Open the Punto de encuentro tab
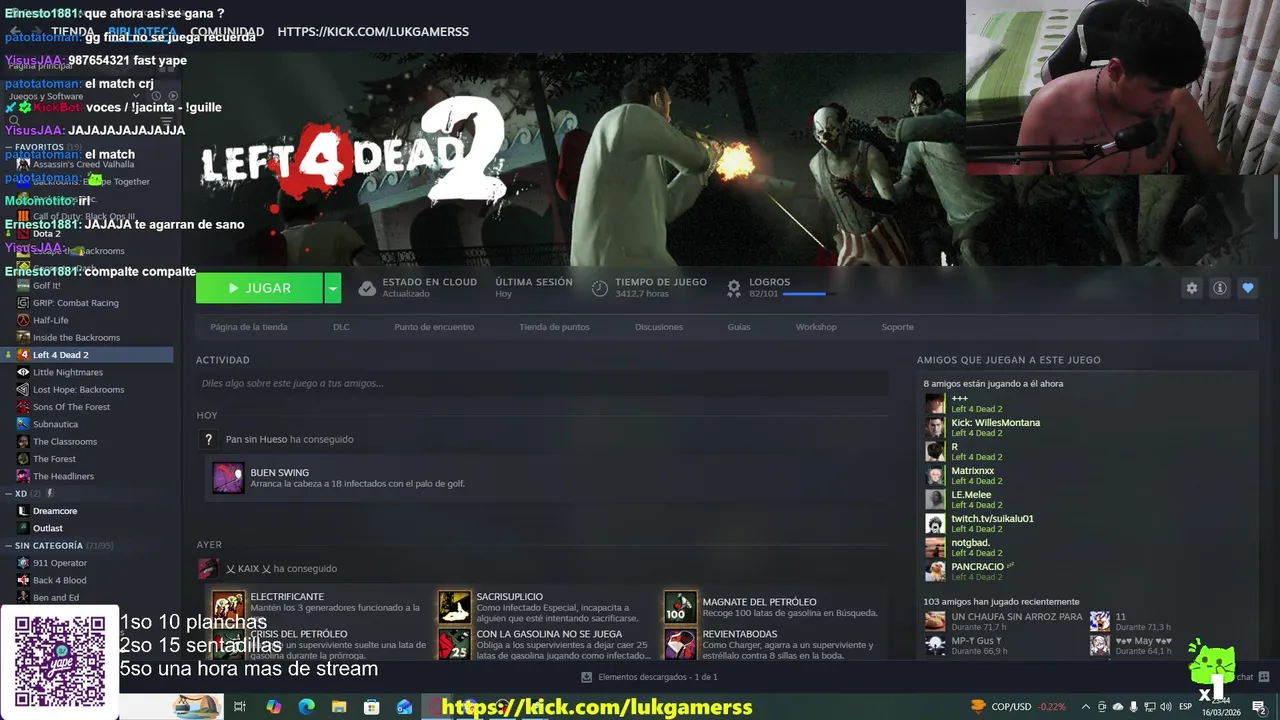The height and width of the screenshot is (720, 1280). [434, 327]
